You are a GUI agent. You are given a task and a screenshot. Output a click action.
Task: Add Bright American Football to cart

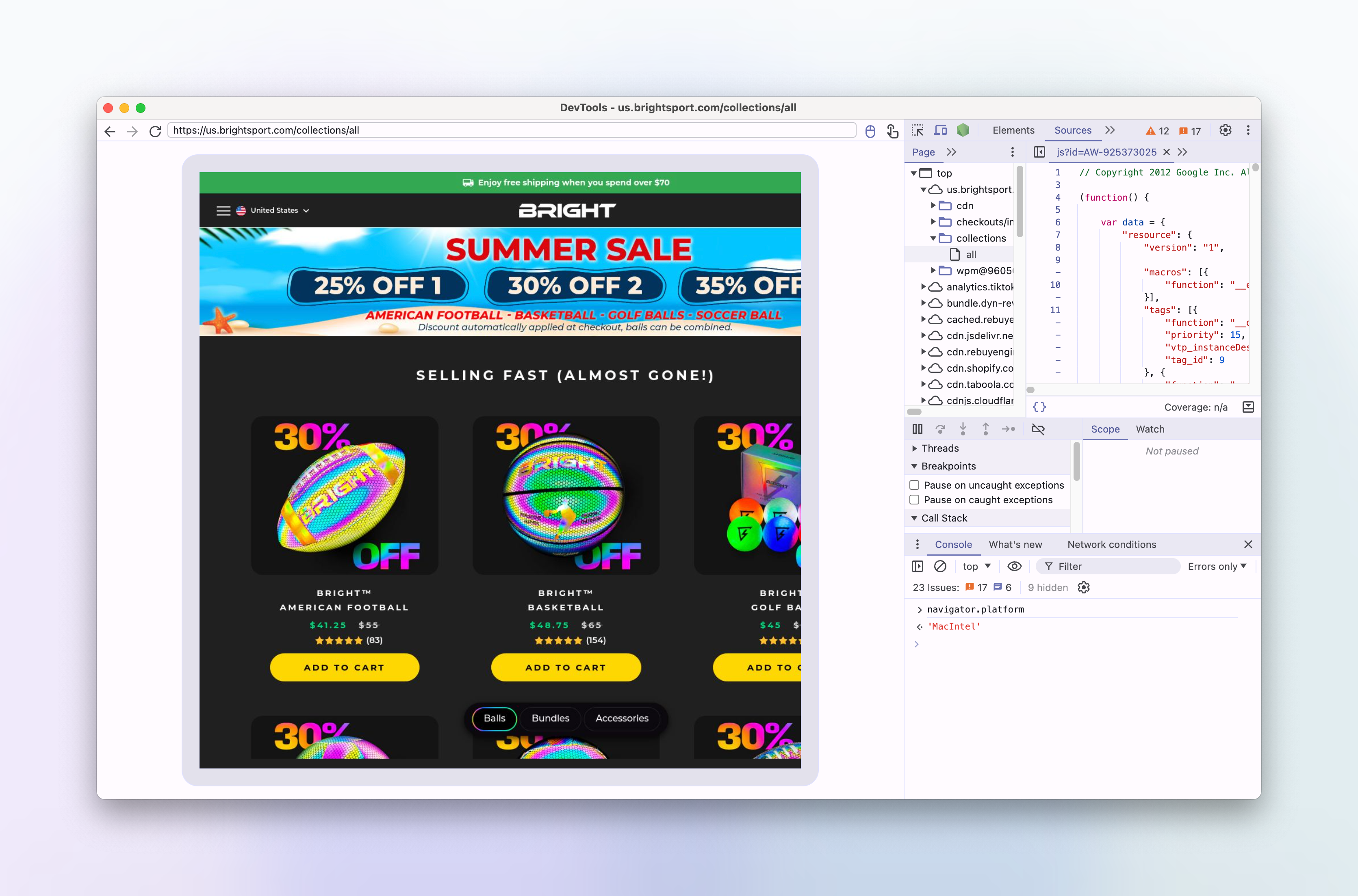(x=344, y=667)
